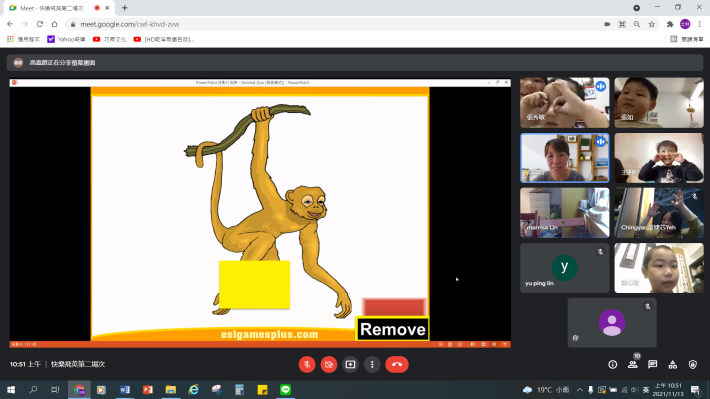Leave the call with red hang-up button
Image resolution: width=710 pixels, height=399 pixels.
tap(397, 365)
